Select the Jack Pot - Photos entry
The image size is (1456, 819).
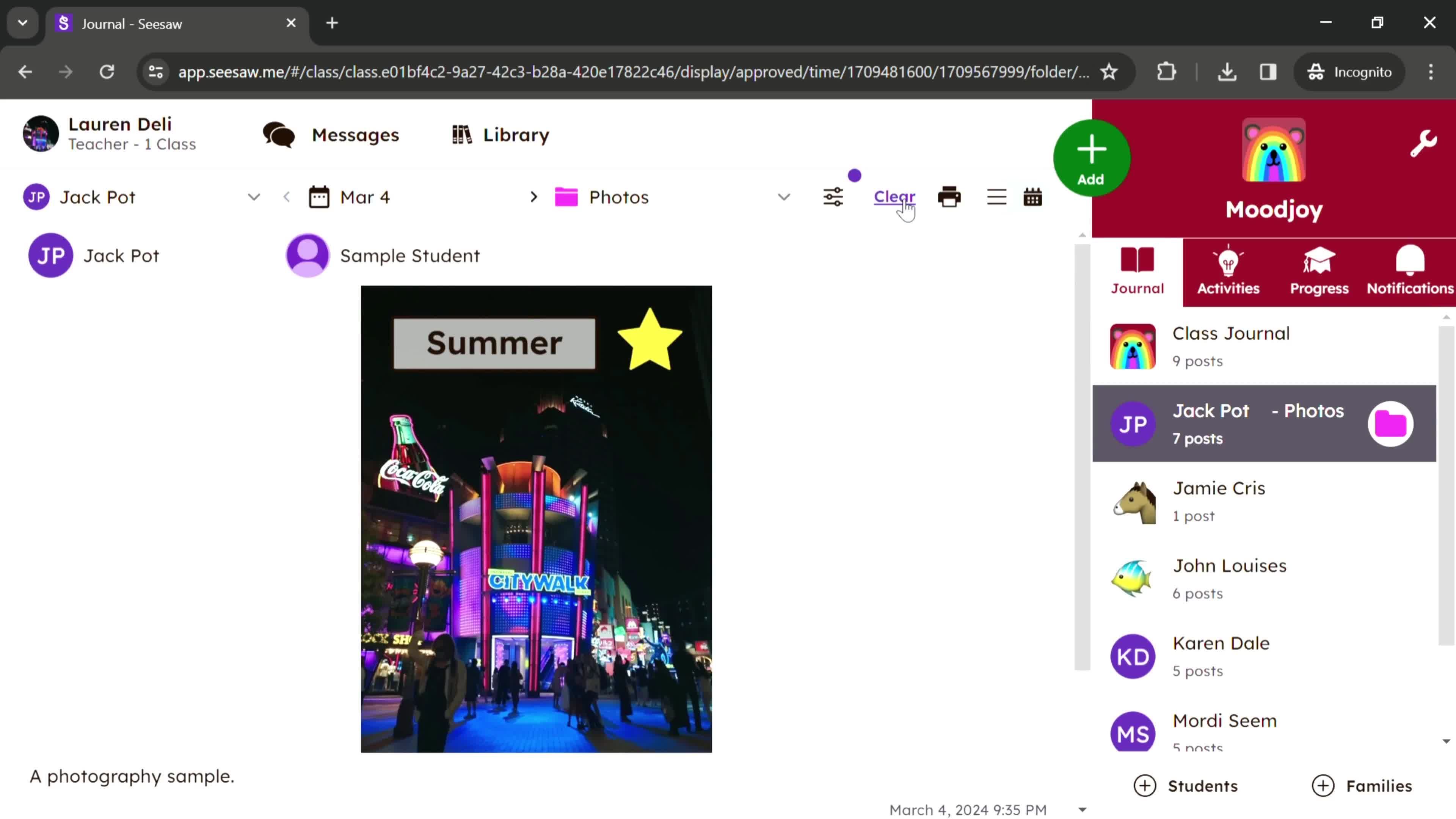1265,424
